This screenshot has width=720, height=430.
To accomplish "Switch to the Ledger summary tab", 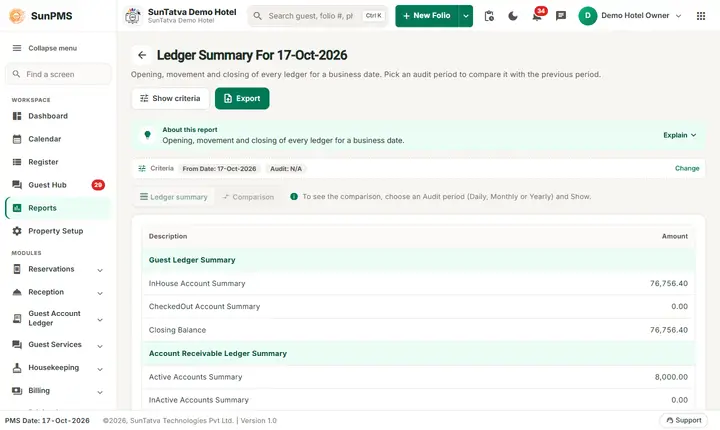I will click(174, 197).
